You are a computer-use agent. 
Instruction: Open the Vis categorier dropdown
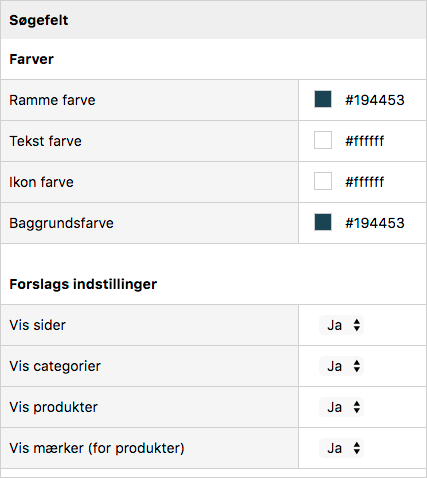[x=341, y=366]
